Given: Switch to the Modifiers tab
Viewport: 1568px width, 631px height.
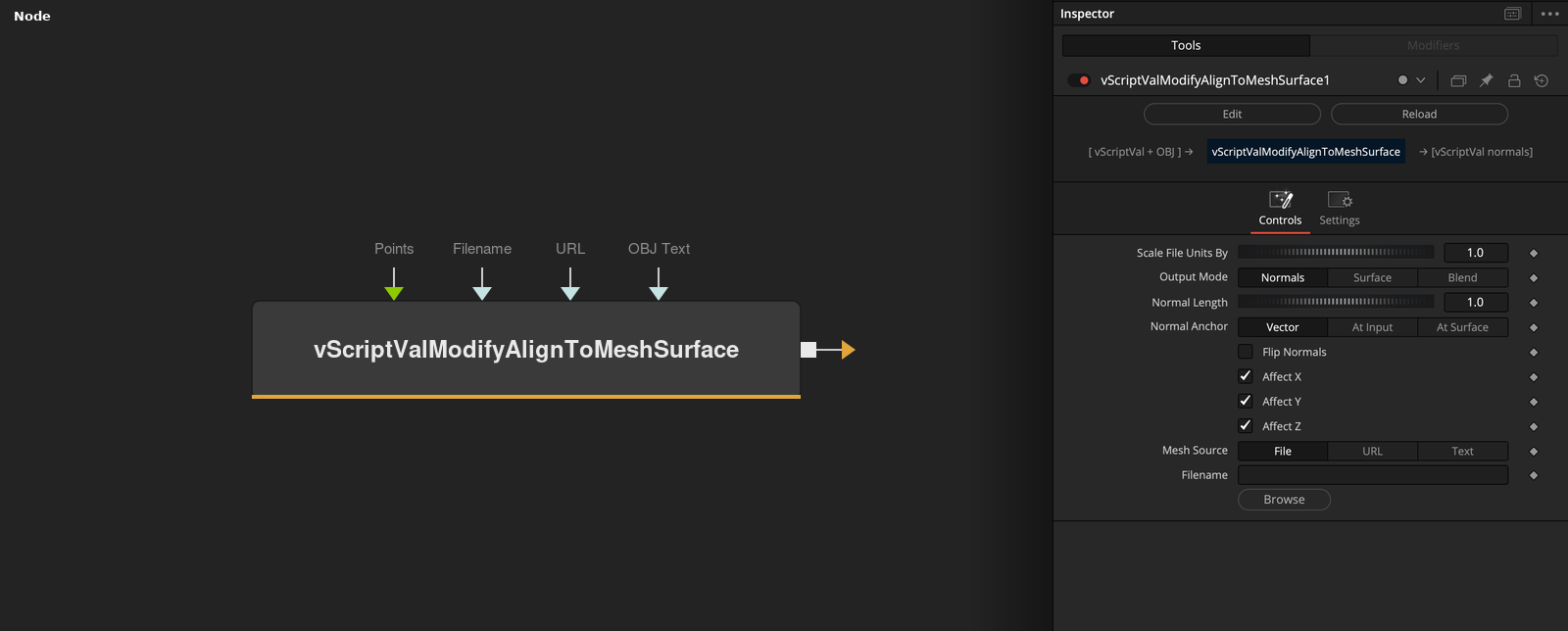Looking at the screenshot, I should tap(1434, 46).
